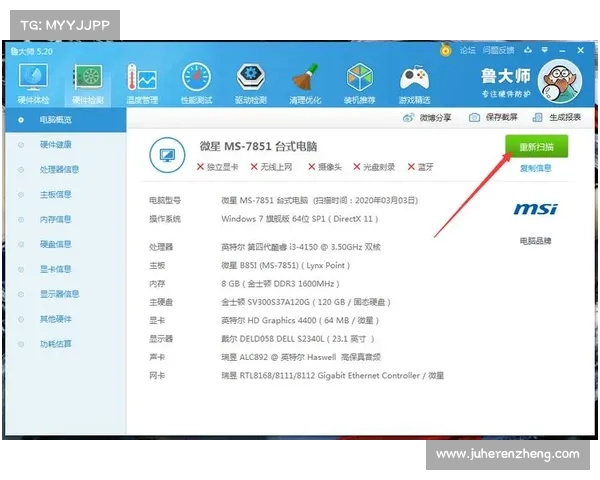Click 保存截屏 camera screenshot button
The image size is (600, 480).
(x=480, y=118)
